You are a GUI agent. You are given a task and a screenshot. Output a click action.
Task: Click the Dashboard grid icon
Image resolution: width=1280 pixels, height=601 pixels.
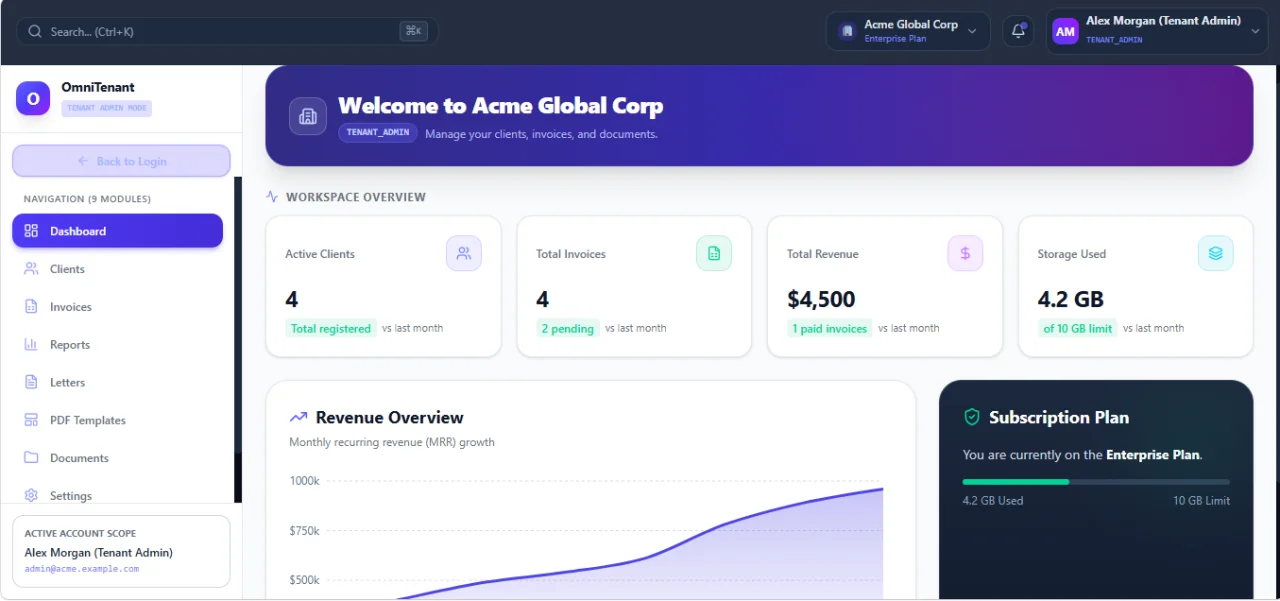(31, 231)
